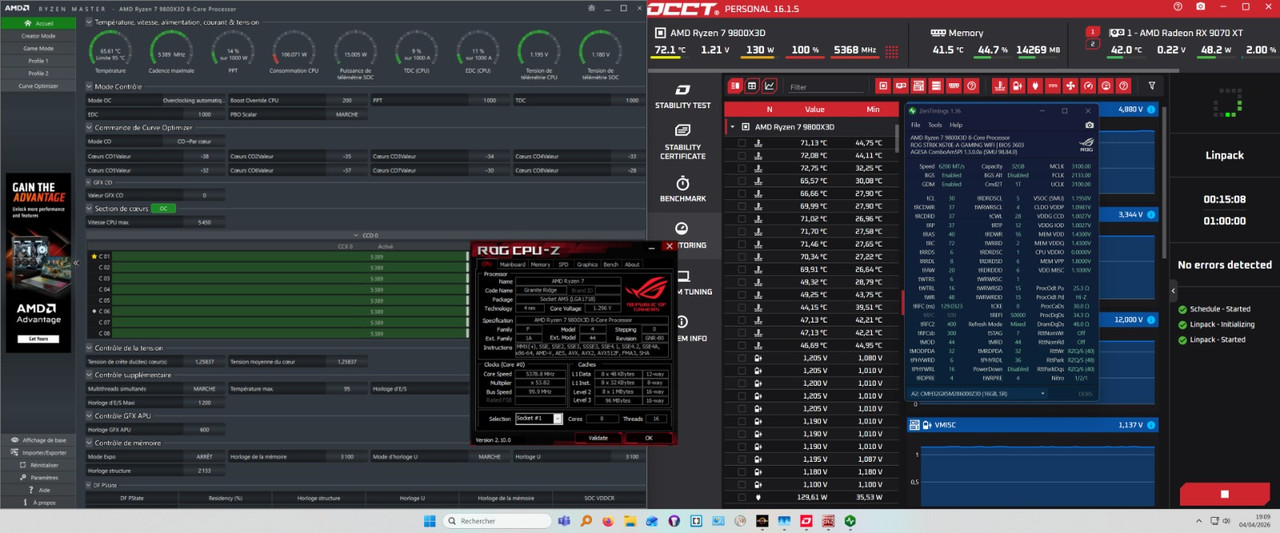Collapse Ryzen Master sidebar with double-chevron icon
1280x533 pixels.
76,263
